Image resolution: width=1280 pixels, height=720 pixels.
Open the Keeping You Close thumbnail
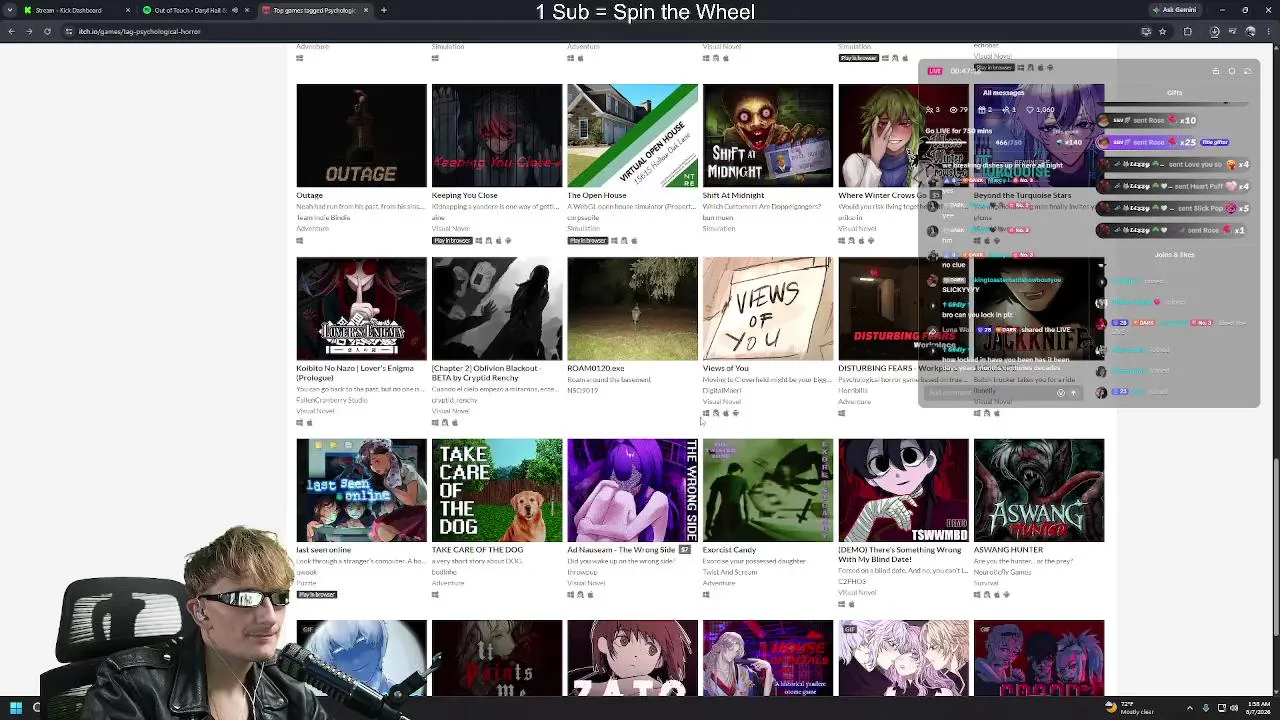(497, 135)
